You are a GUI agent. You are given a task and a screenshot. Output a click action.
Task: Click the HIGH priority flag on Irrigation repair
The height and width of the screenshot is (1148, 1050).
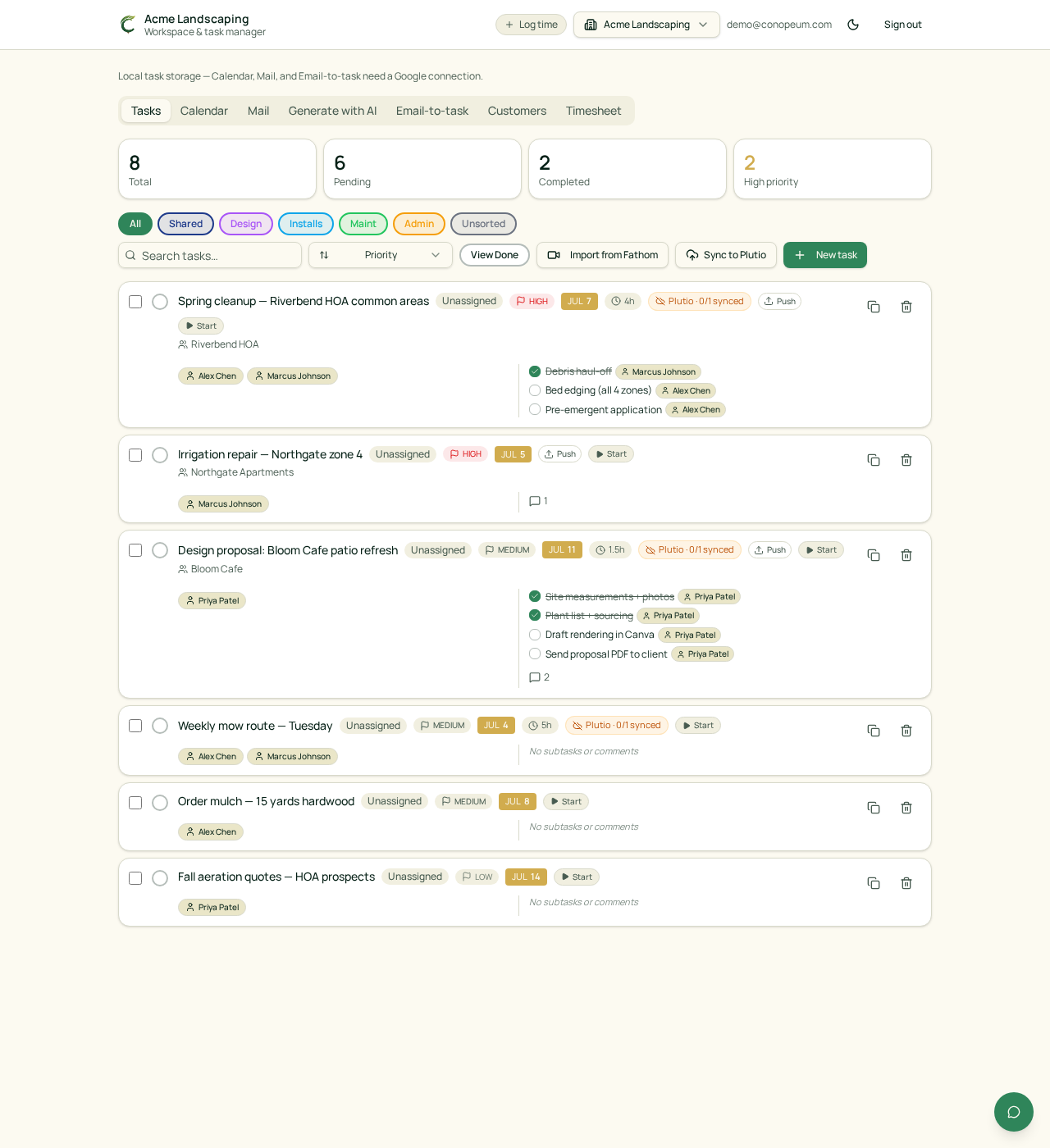pos(465,454)
